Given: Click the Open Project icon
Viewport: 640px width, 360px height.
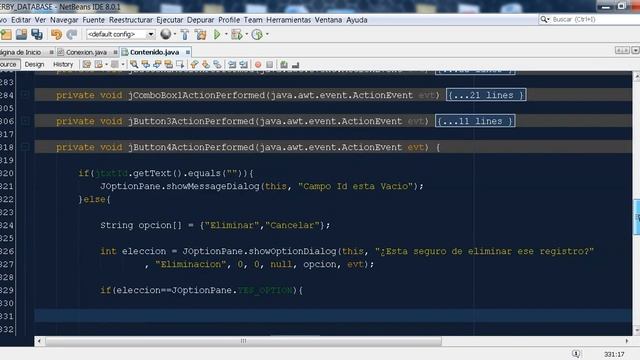Looking at the screenshot, I should click(21, 35).
